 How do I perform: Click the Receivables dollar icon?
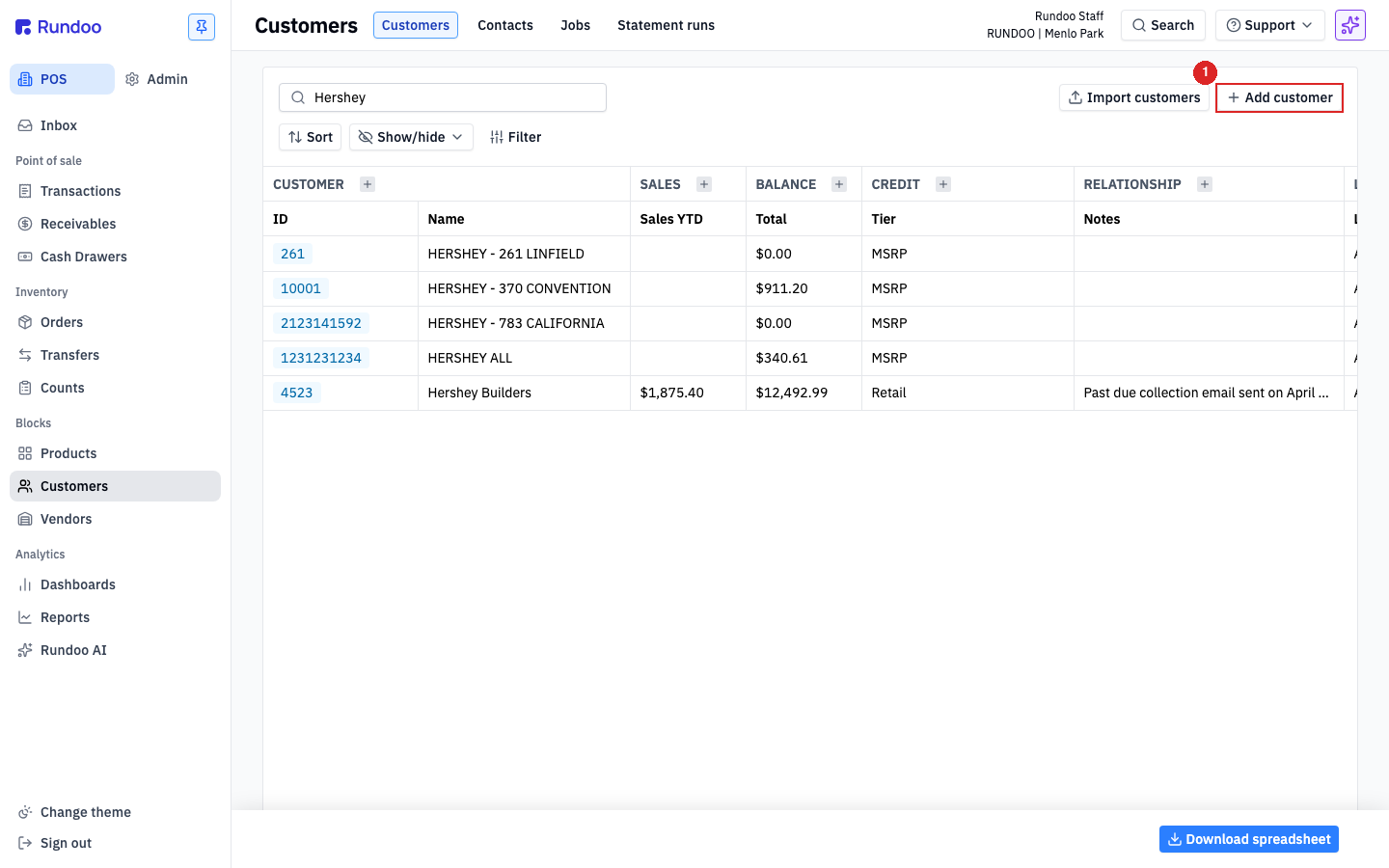pos(25,224)
